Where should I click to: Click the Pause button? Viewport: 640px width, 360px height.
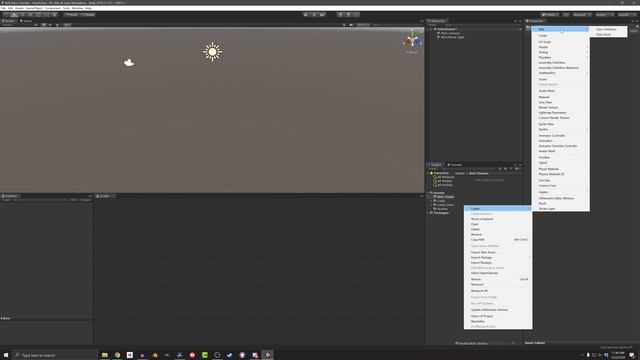pos(314,15)
